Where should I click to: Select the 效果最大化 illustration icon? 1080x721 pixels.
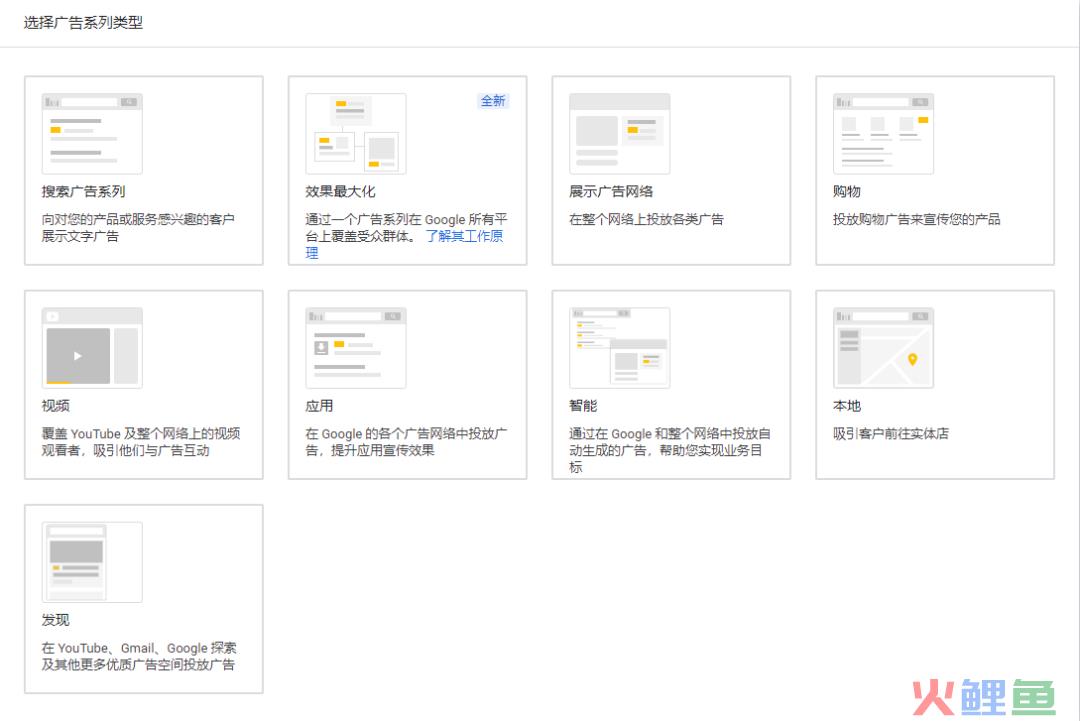click(356, 134)
